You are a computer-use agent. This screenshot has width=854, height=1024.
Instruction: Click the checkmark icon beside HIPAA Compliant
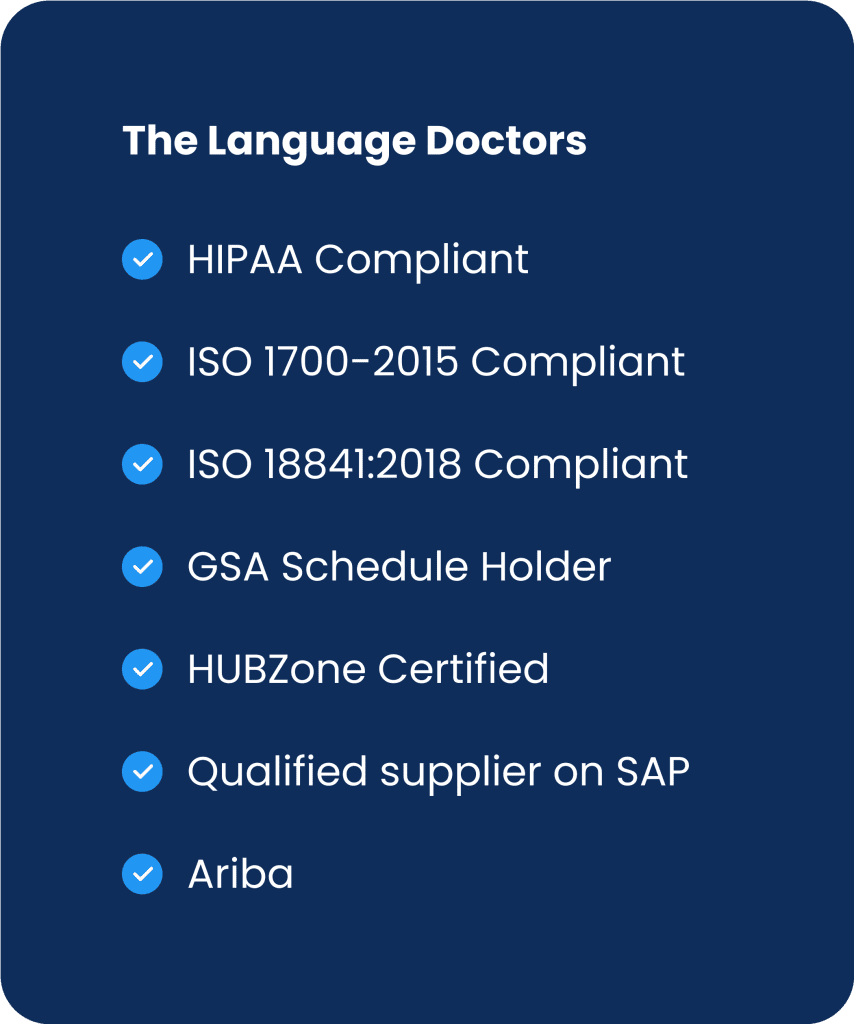point(142,260)
